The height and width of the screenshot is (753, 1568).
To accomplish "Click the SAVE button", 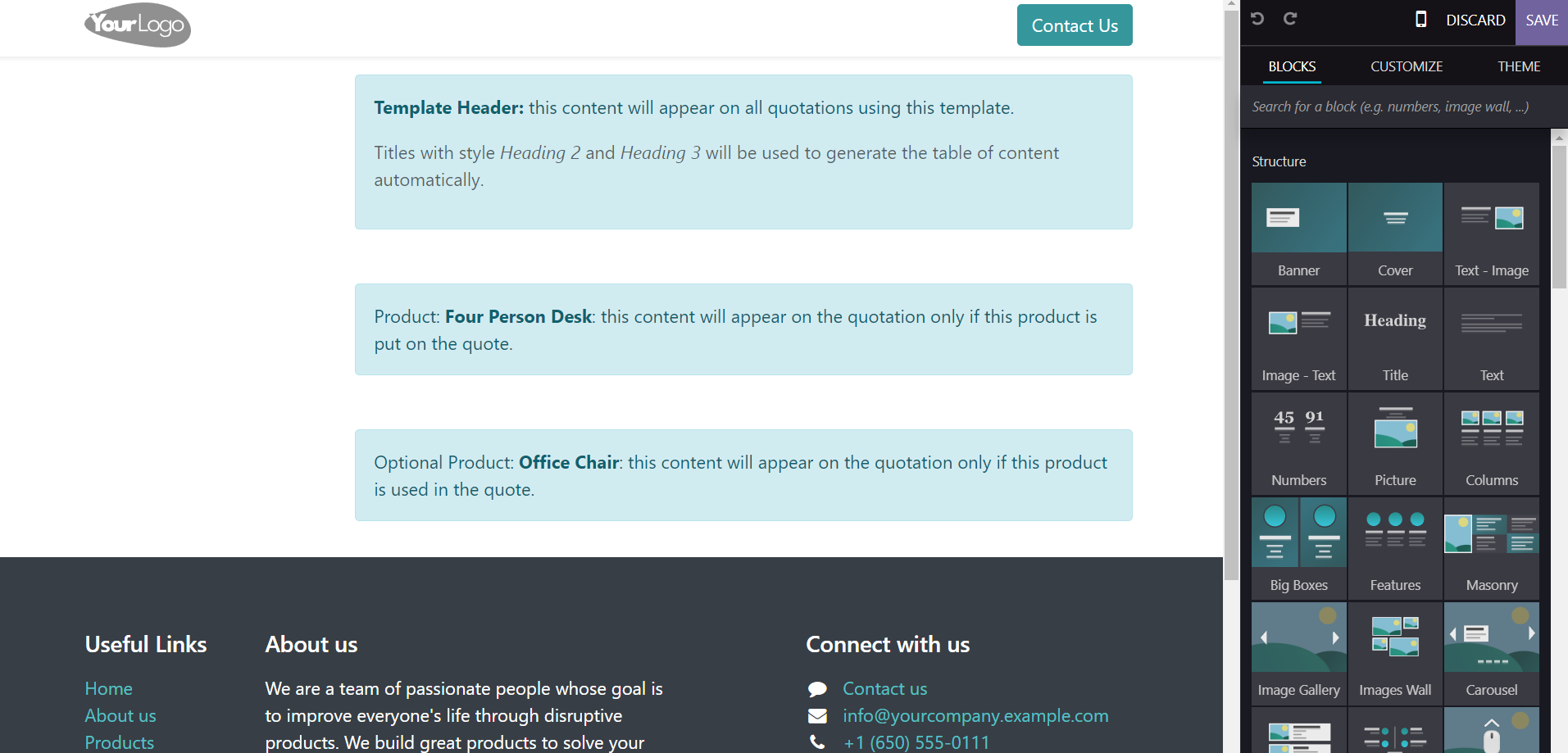I will tap(1542, 20).
